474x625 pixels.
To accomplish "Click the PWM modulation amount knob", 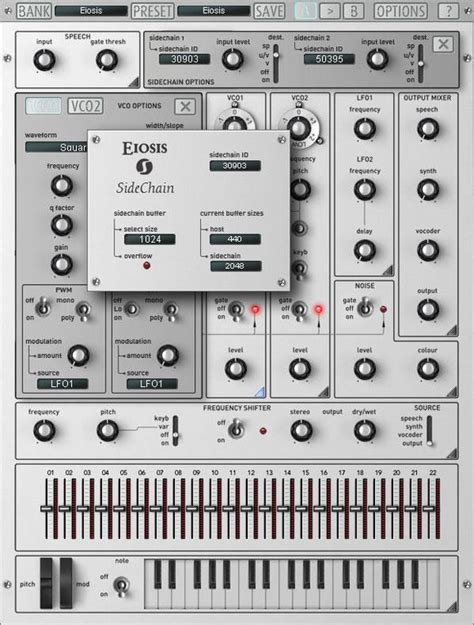I will click(x=78, y=355).
